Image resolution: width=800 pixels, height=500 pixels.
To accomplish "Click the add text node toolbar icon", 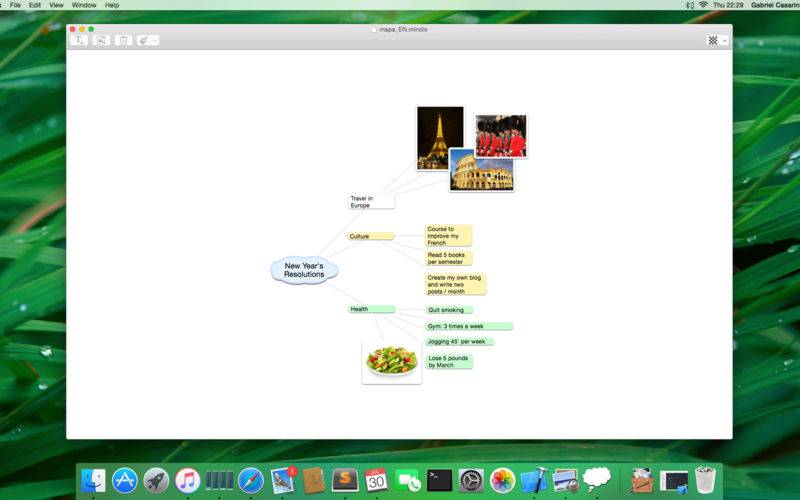I will [79, 40].
